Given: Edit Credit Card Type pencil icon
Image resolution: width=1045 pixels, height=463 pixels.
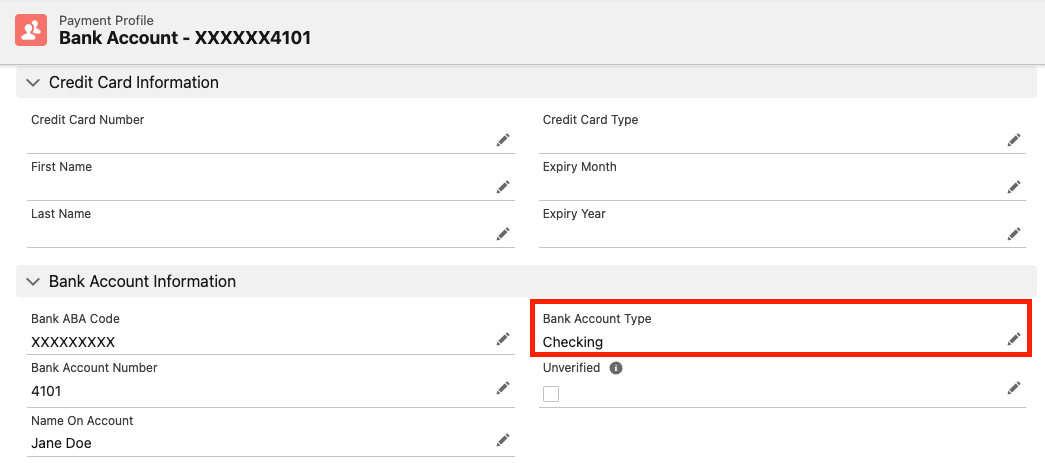Looking at the screenshot, I should (1014, 140).
